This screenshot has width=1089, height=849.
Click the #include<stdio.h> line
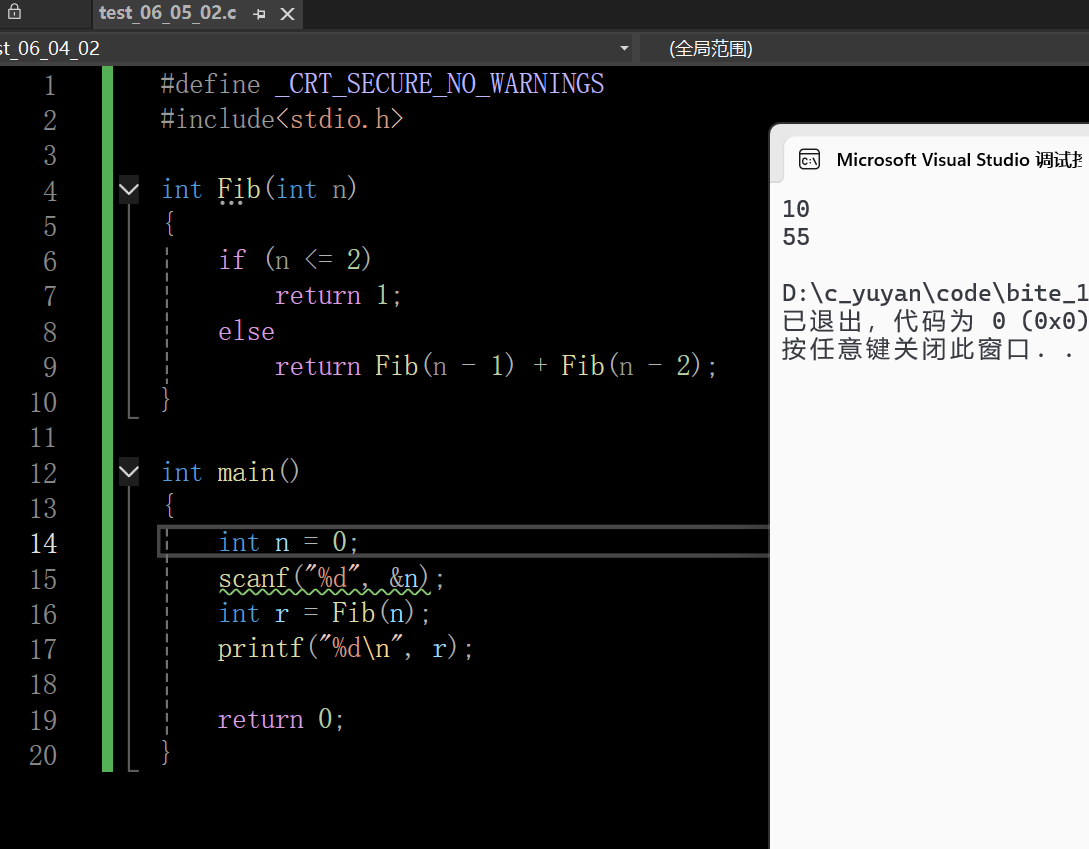[x=282, y=119]
